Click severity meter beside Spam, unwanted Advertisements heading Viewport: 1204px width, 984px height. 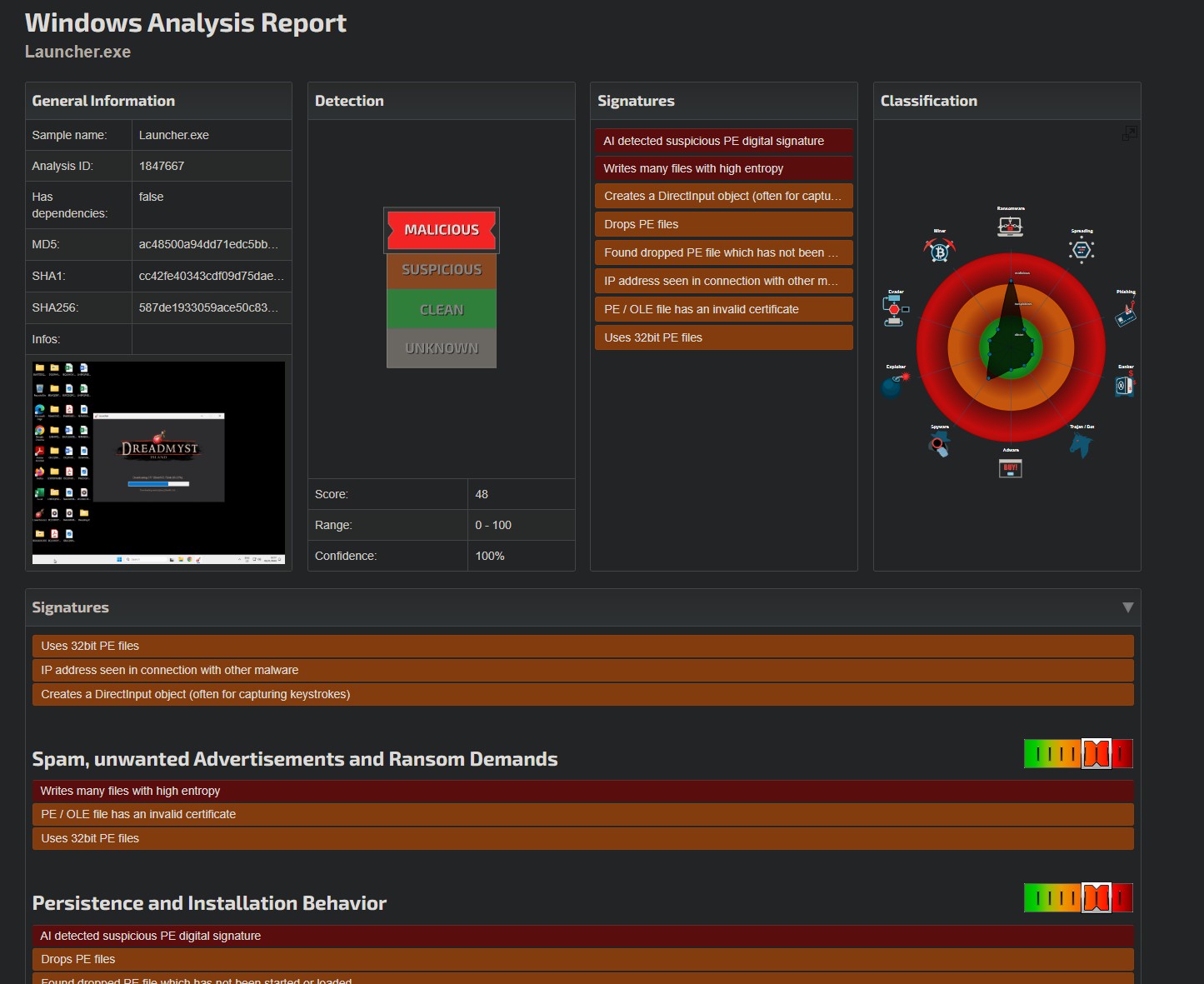[x=1077, y=754]
